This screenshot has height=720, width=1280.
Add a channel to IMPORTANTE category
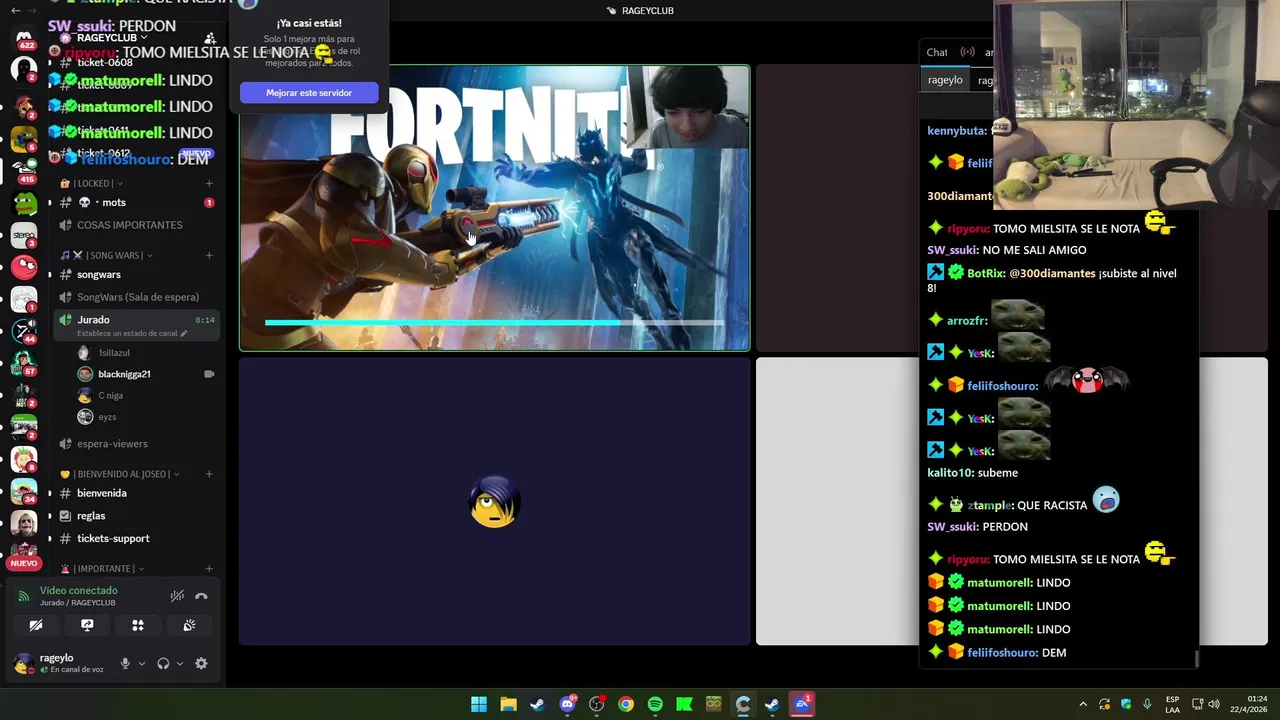209,569
